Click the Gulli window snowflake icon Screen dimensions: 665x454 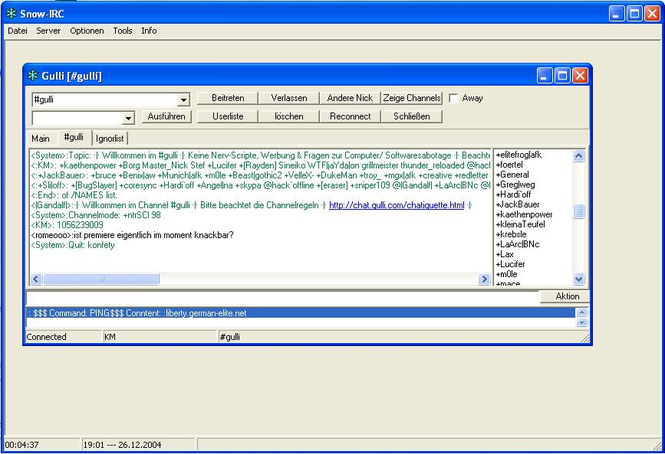(33, 76)
